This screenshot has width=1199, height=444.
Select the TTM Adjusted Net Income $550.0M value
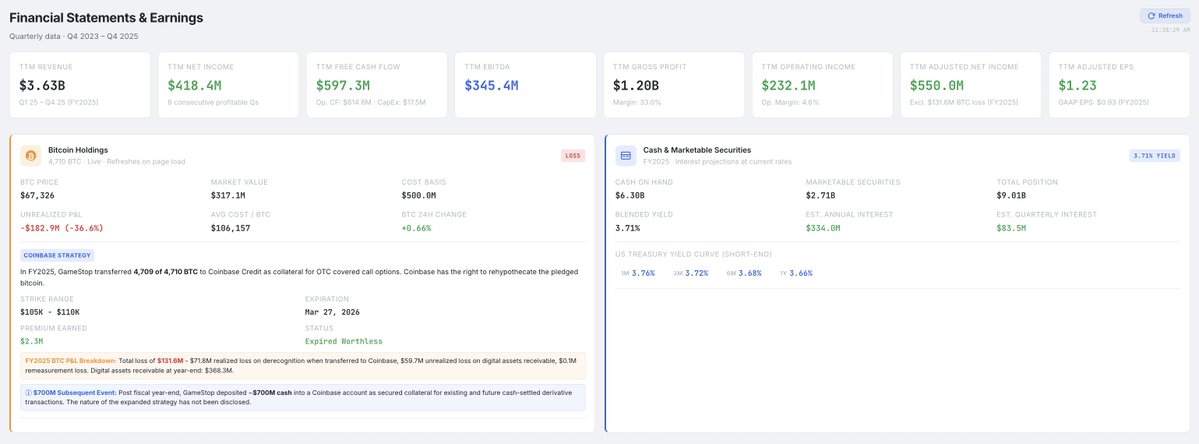pos(936,86)
